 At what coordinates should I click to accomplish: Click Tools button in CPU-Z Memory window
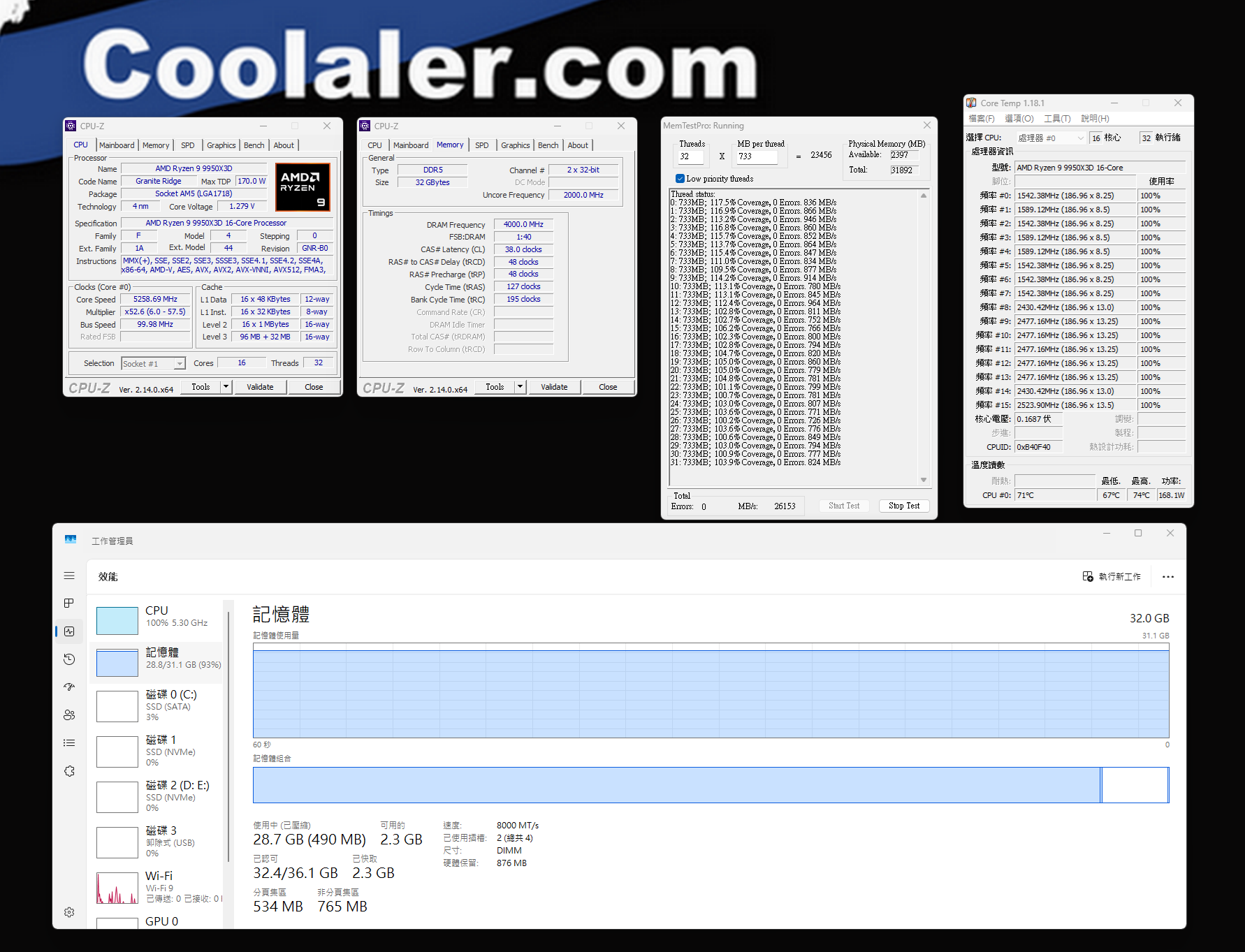click(x=495, y=386)
